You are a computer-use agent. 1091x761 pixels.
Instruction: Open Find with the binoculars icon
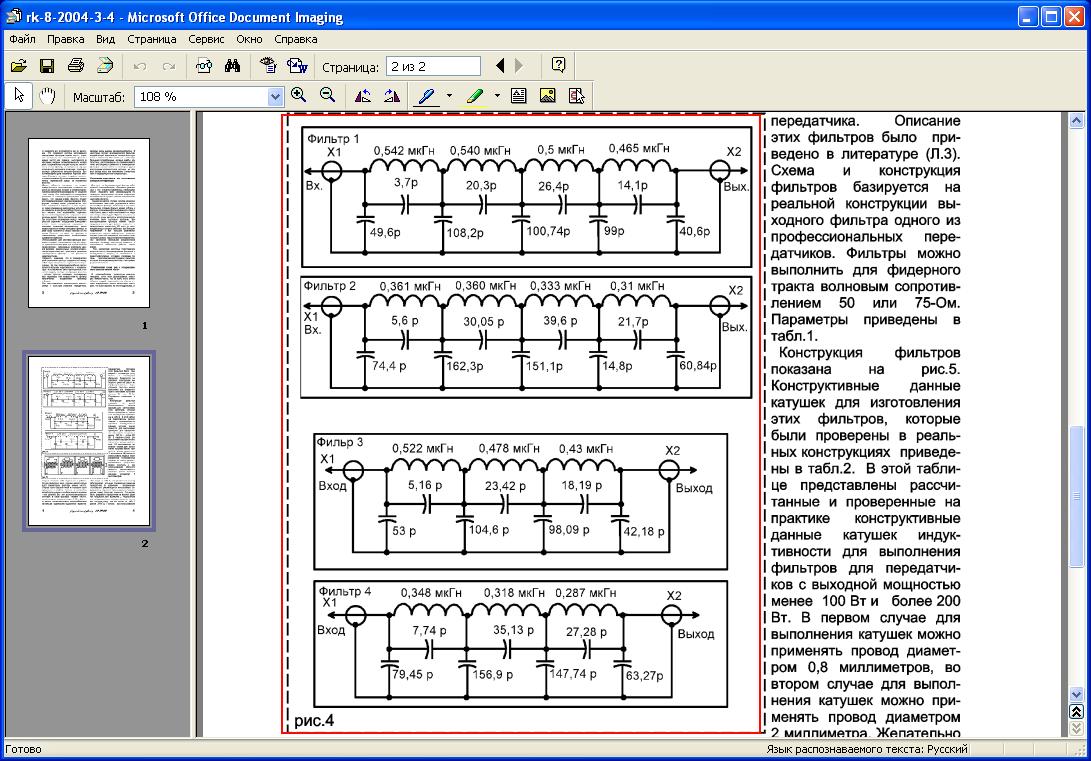(232, 66)
